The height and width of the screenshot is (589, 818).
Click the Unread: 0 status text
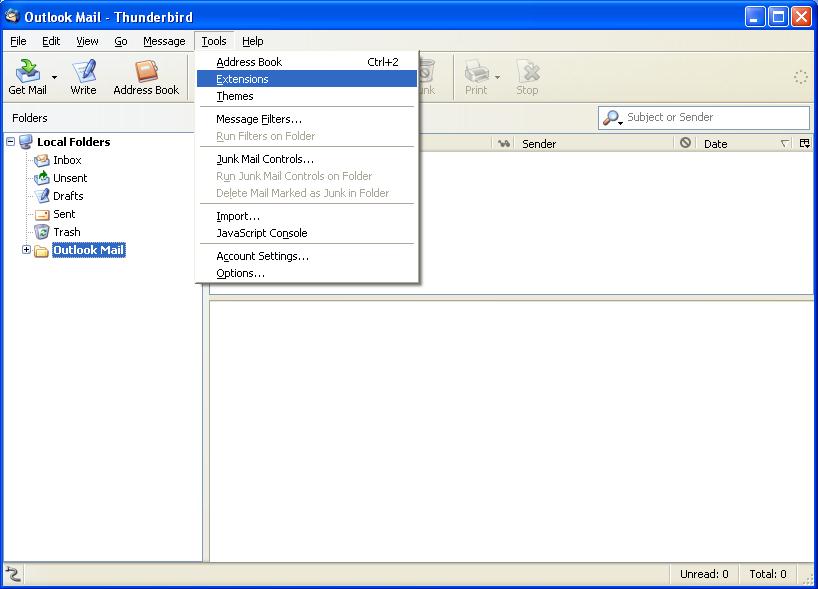point(704,574)
